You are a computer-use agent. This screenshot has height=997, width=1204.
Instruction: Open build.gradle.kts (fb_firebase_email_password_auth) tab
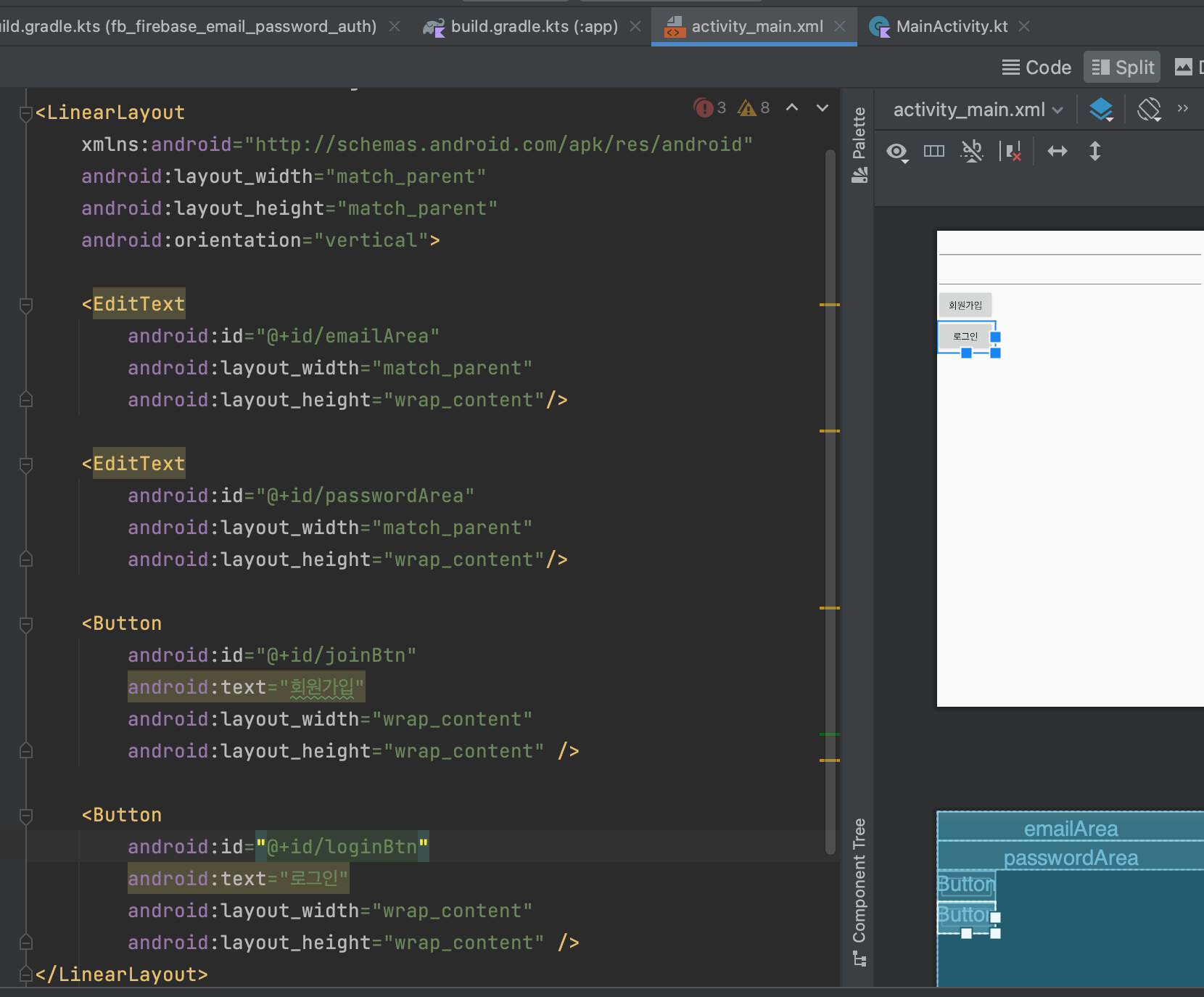(x=188, y=27)
